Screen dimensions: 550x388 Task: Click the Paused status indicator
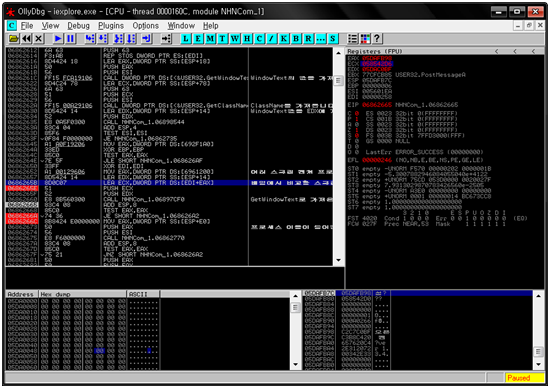click(524, 378)
